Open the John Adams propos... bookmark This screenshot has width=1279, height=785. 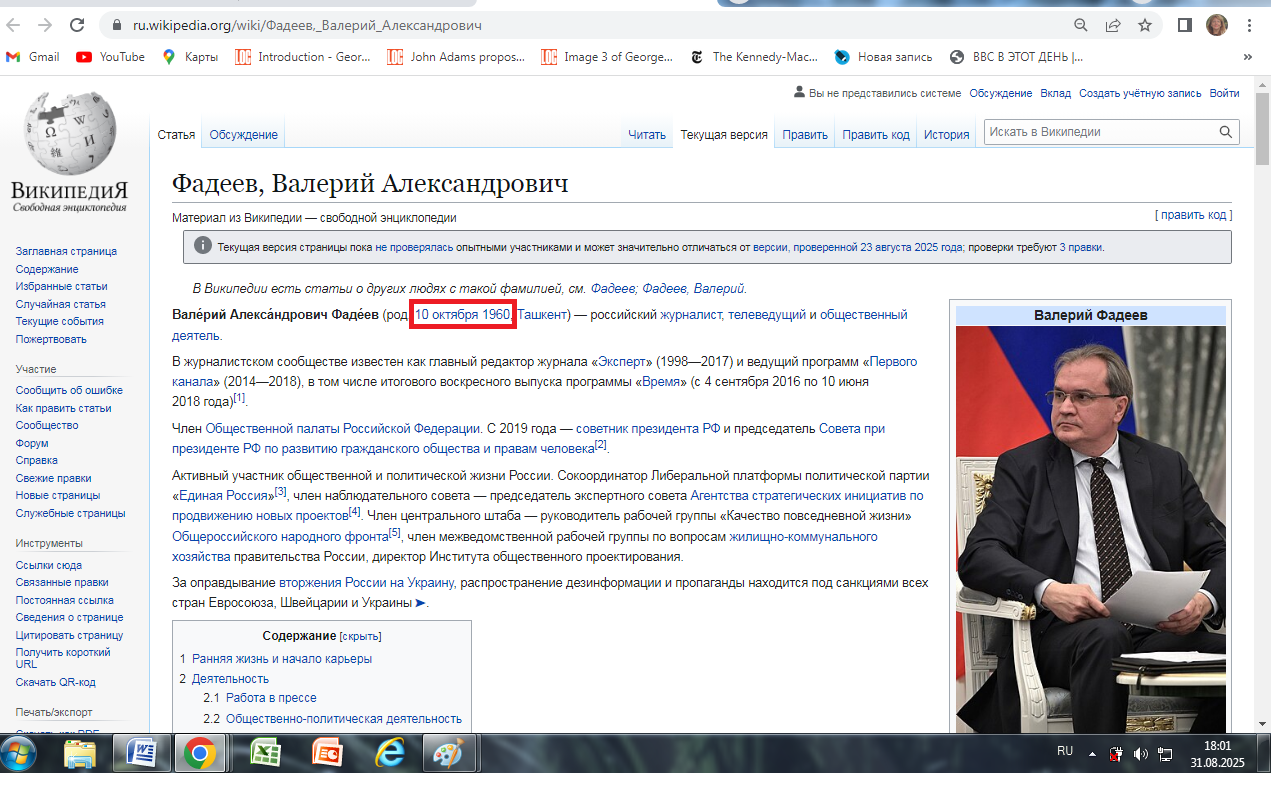pos(456,57)
